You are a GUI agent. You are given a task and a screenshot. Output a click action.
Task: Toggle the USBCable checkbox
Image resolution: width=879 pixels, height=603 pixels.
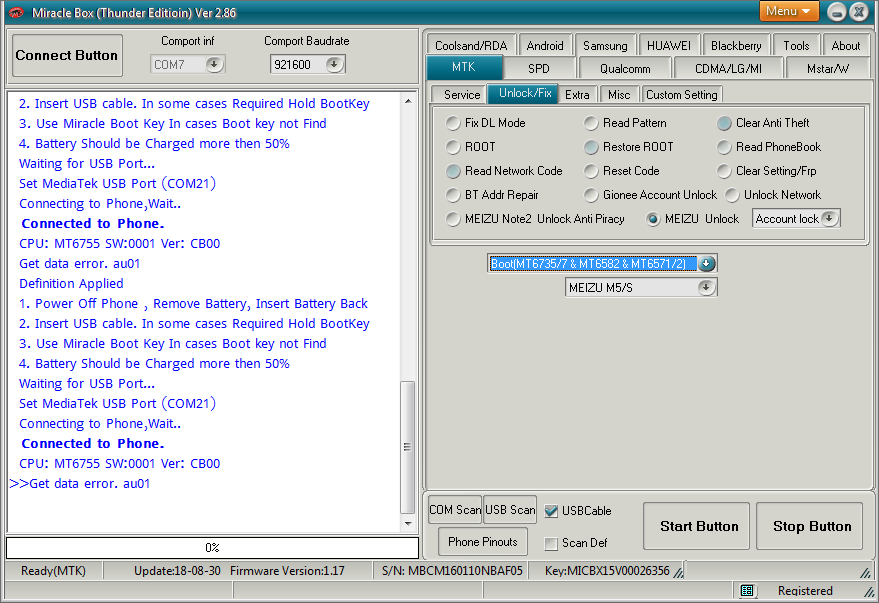[551, 511]
